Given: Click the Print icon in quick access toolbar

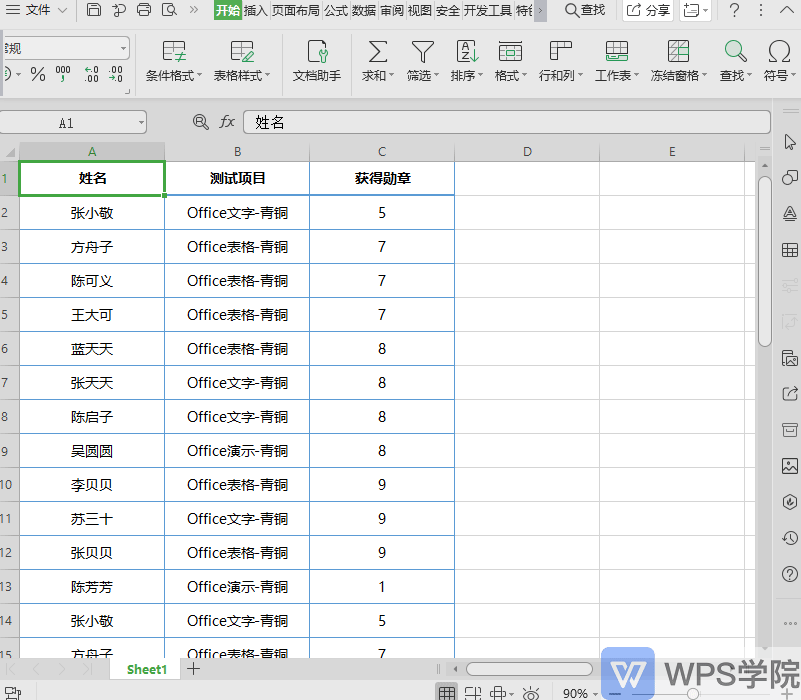Looking at the screenshot, I should [144, 10].
